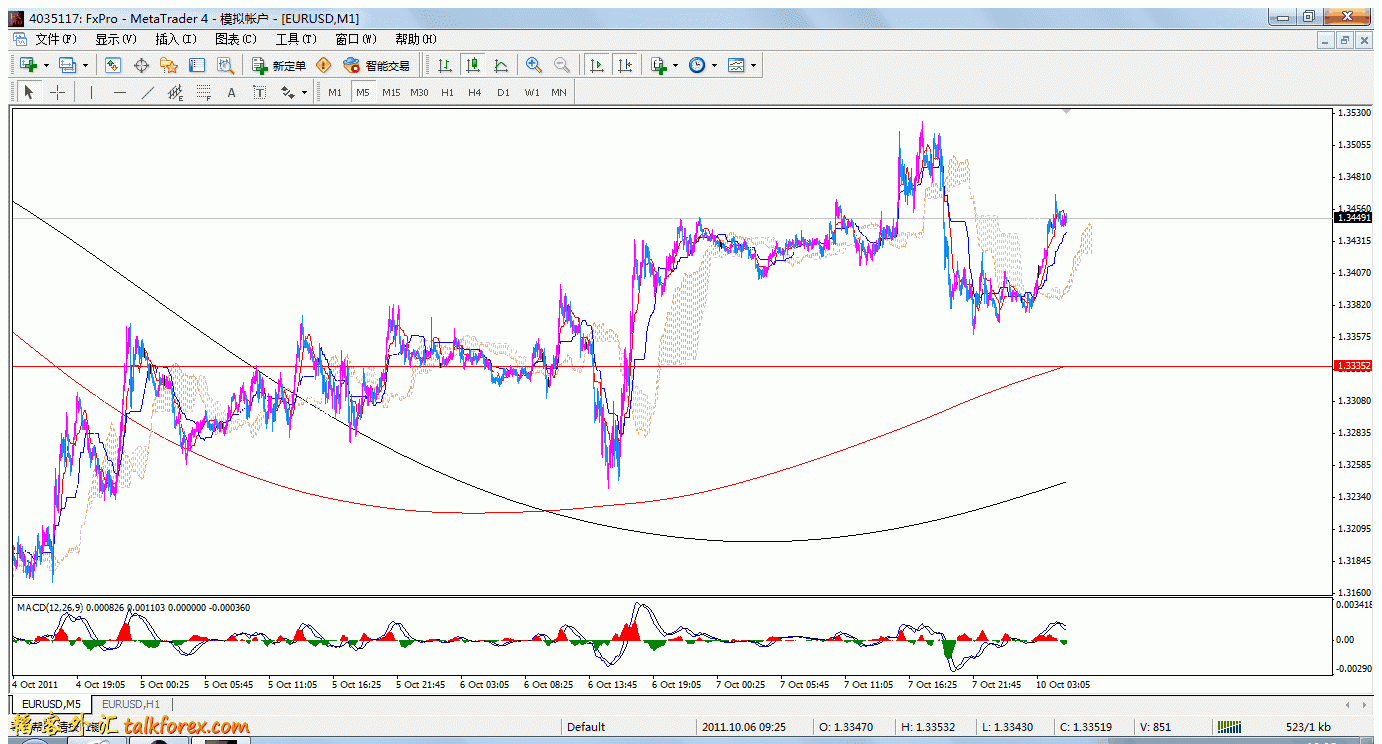The width and height of the screenshot is (1382, 744).
Task: Open the Strategy Tester icon
Action: pyautogui.click(x=226, y=65)
